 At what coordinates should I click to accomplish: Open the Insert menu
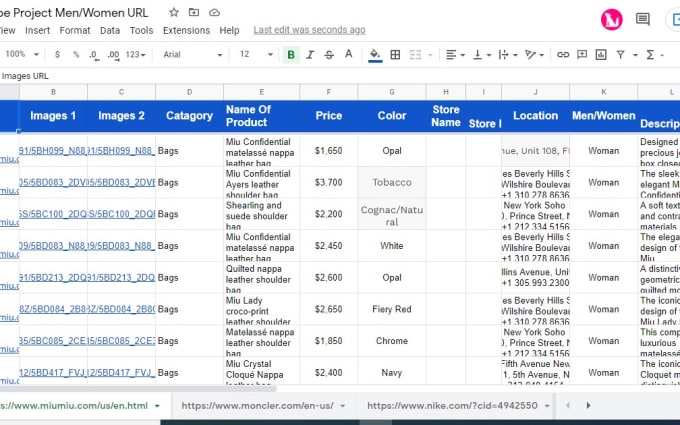click(37, 30)
